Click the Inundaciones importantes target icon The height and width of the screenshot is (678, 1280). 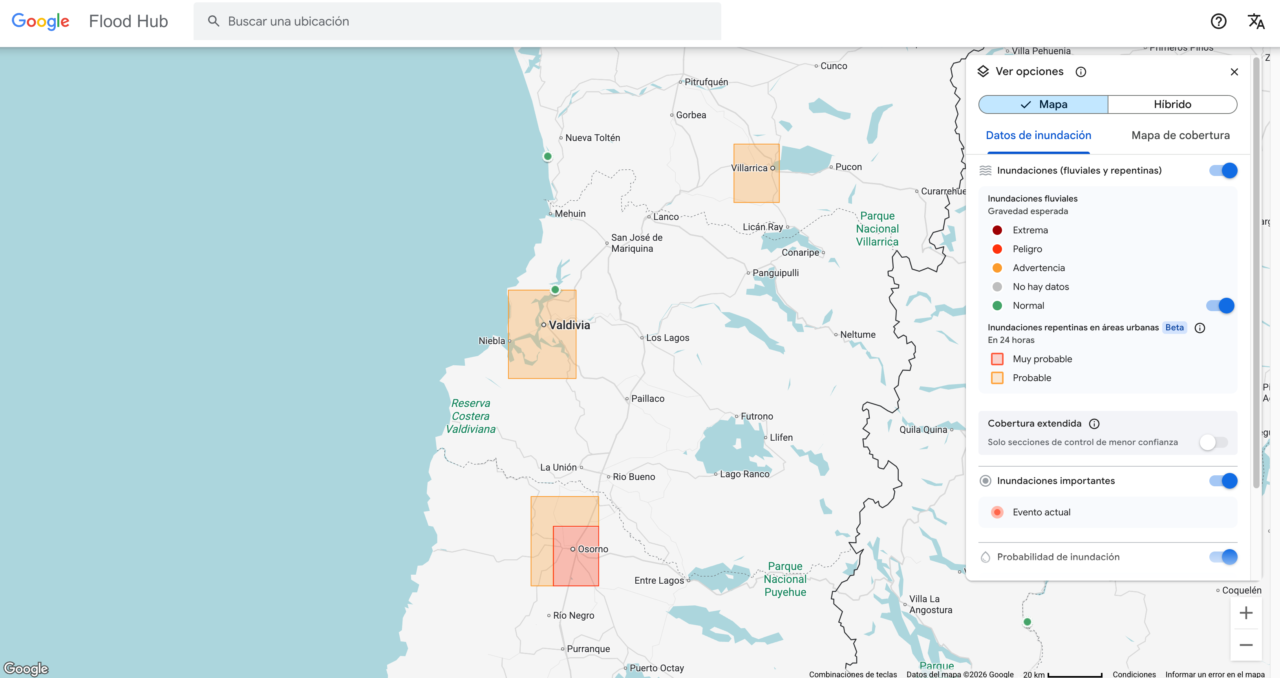[x=985, y=481]
